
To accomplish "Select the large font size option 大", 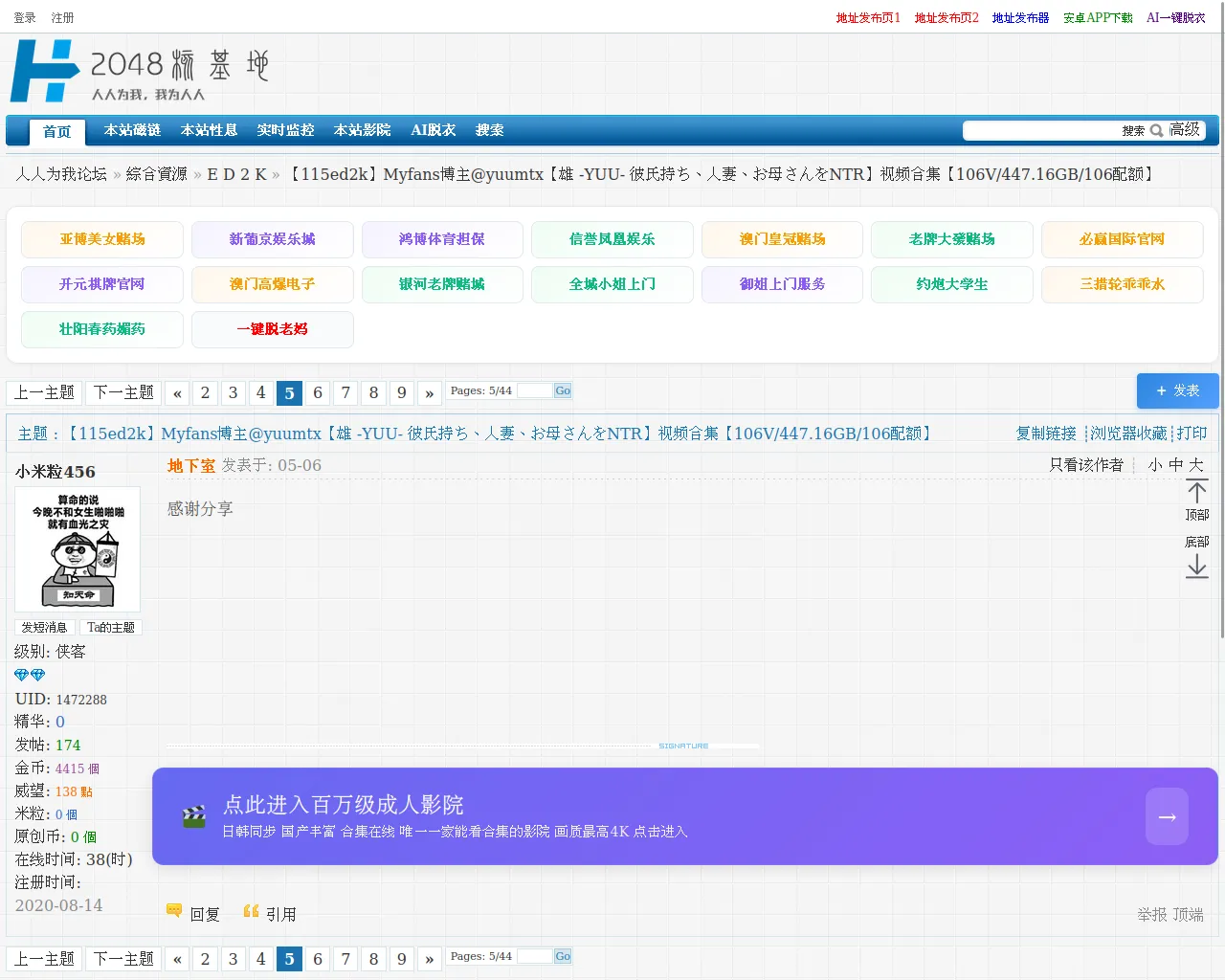I will coord(1196,465).
